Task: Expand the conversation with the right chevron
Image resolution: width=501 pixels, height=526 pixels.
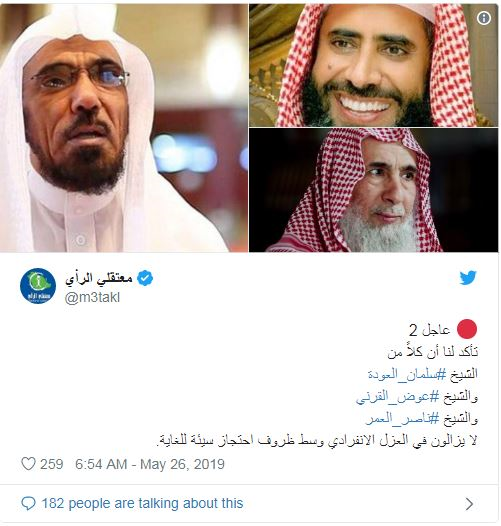Action: click(x=469, y=504)
